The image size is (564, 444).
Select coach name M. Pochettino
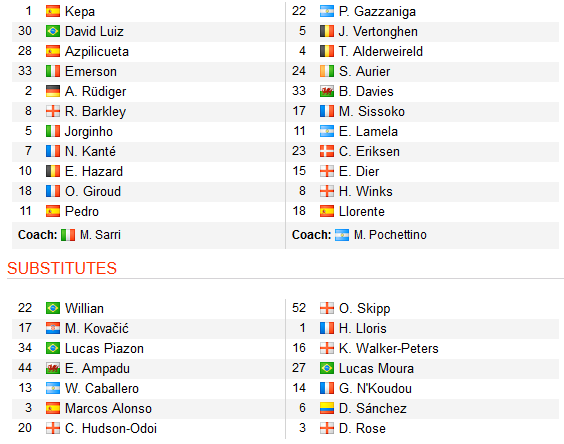pyautogui.click(x=390, y=235)
